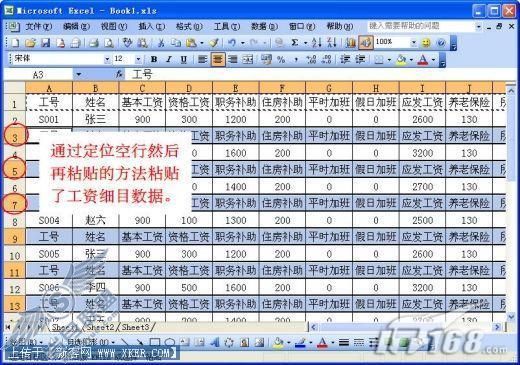
Task: Open the 格式 (Format) menu
Action: tap(189, 26)
